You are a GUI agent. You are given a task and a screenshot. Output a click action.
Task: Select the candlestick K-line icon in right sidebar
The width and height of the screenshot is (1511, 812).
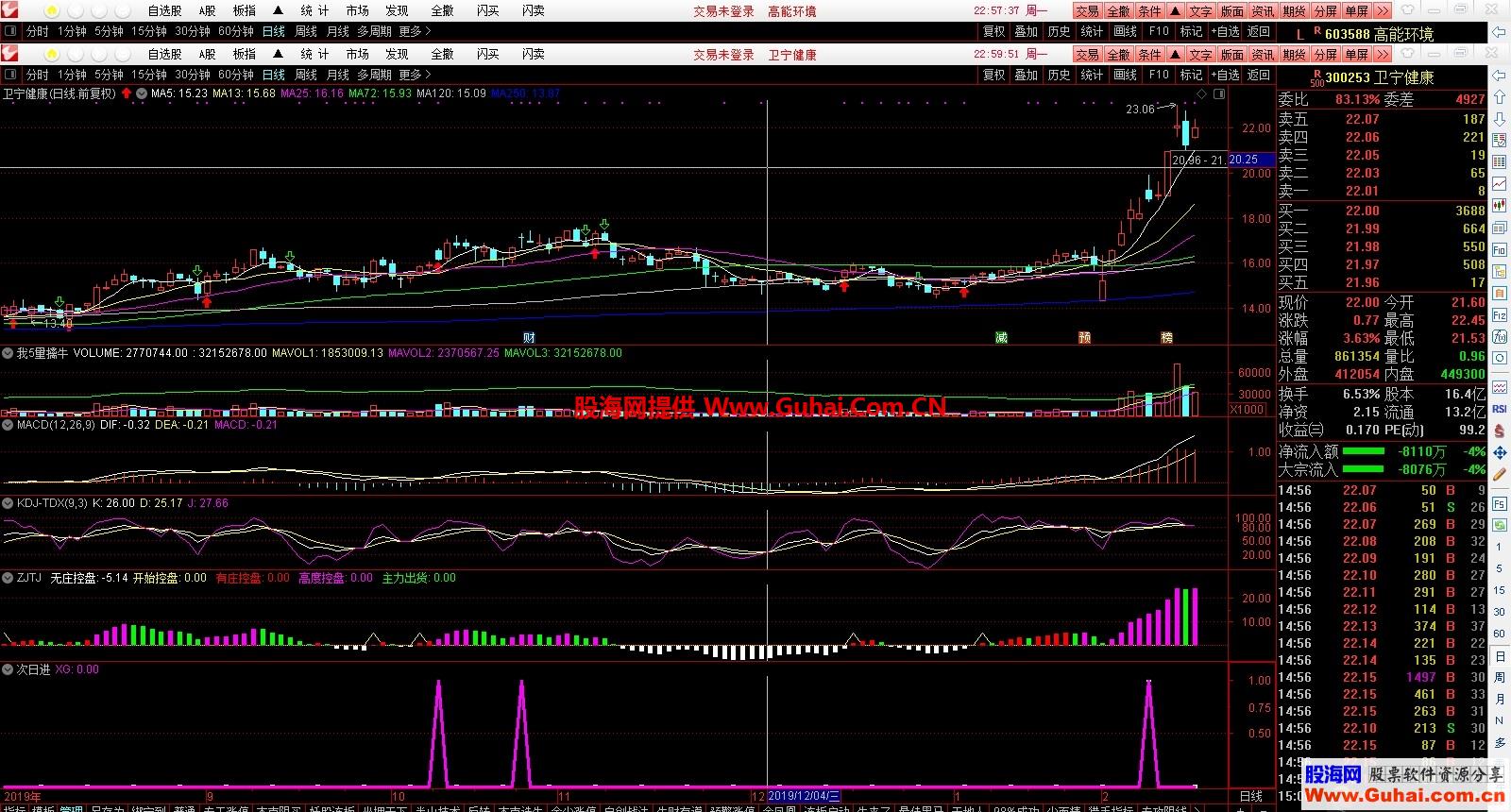coord(1498,205)
